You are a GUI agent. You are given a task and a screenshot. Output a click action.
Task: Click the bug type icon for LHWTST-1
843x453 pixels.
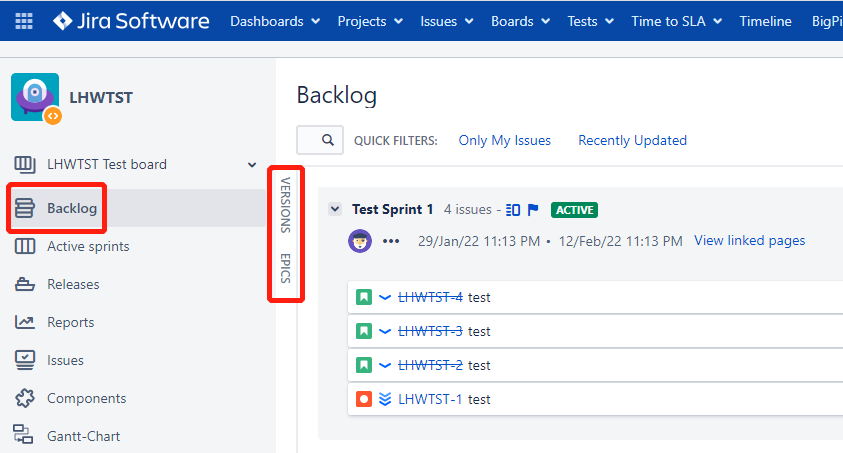coord(364,399)
